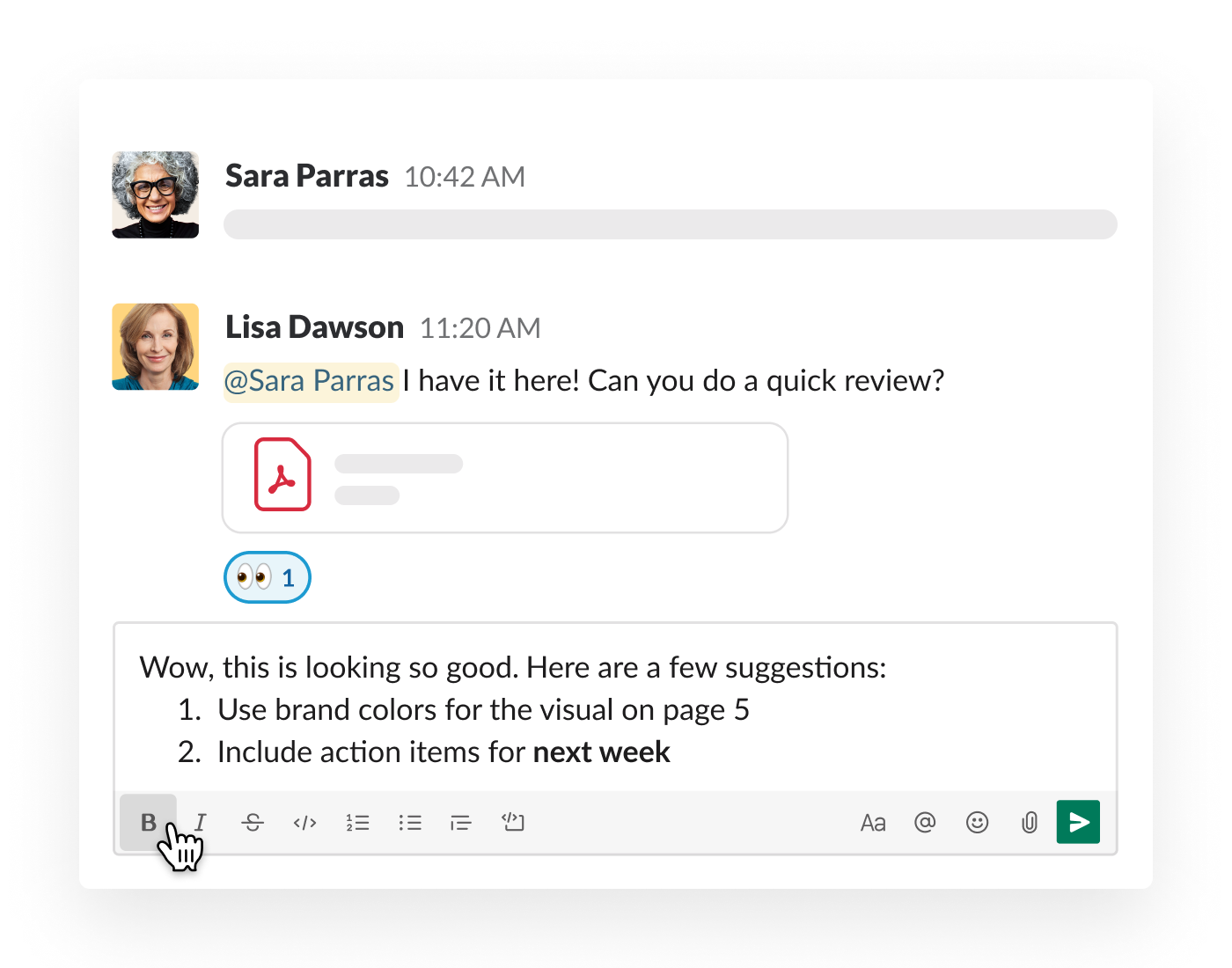The width and height of the screenshot is (1232, 968).
Task: Click the text "Use brand colors for the visual on page 5"
Action: (483, 710)
